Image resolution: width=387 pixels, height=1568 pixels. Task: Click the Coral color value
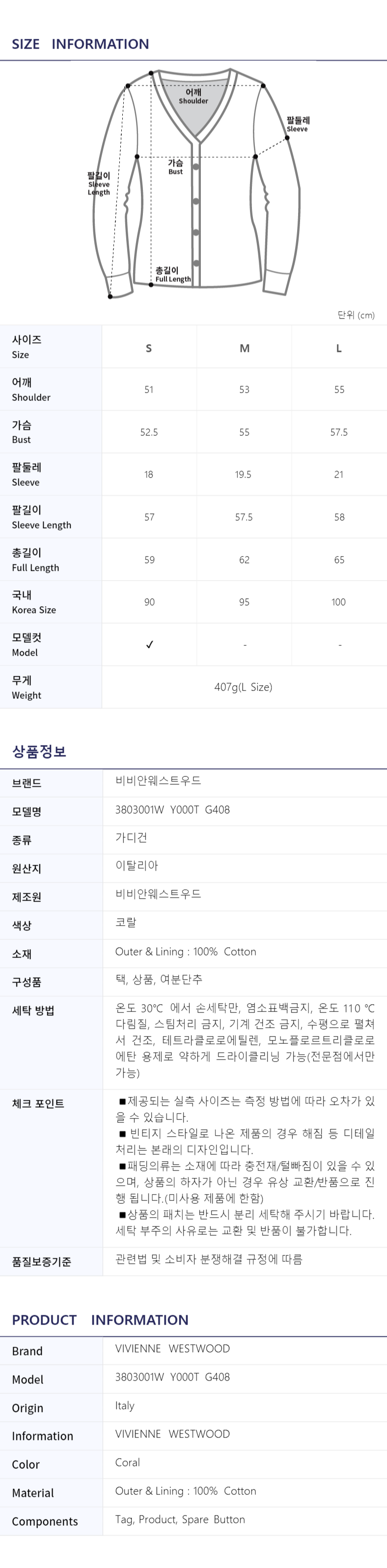[x=127, y=1462]
